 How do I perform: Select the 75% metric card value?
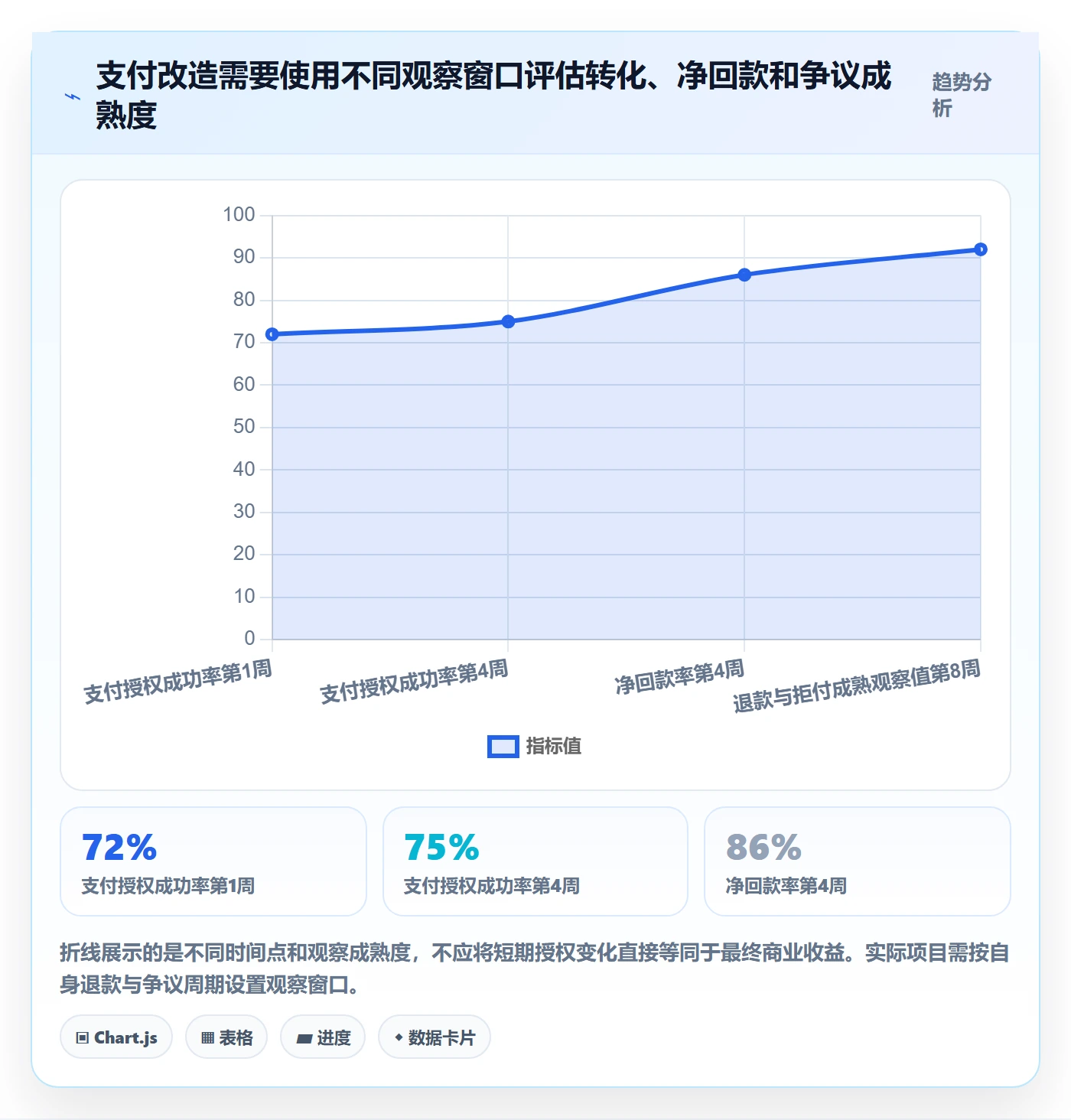pyautogui.click(x=441, y=848)
